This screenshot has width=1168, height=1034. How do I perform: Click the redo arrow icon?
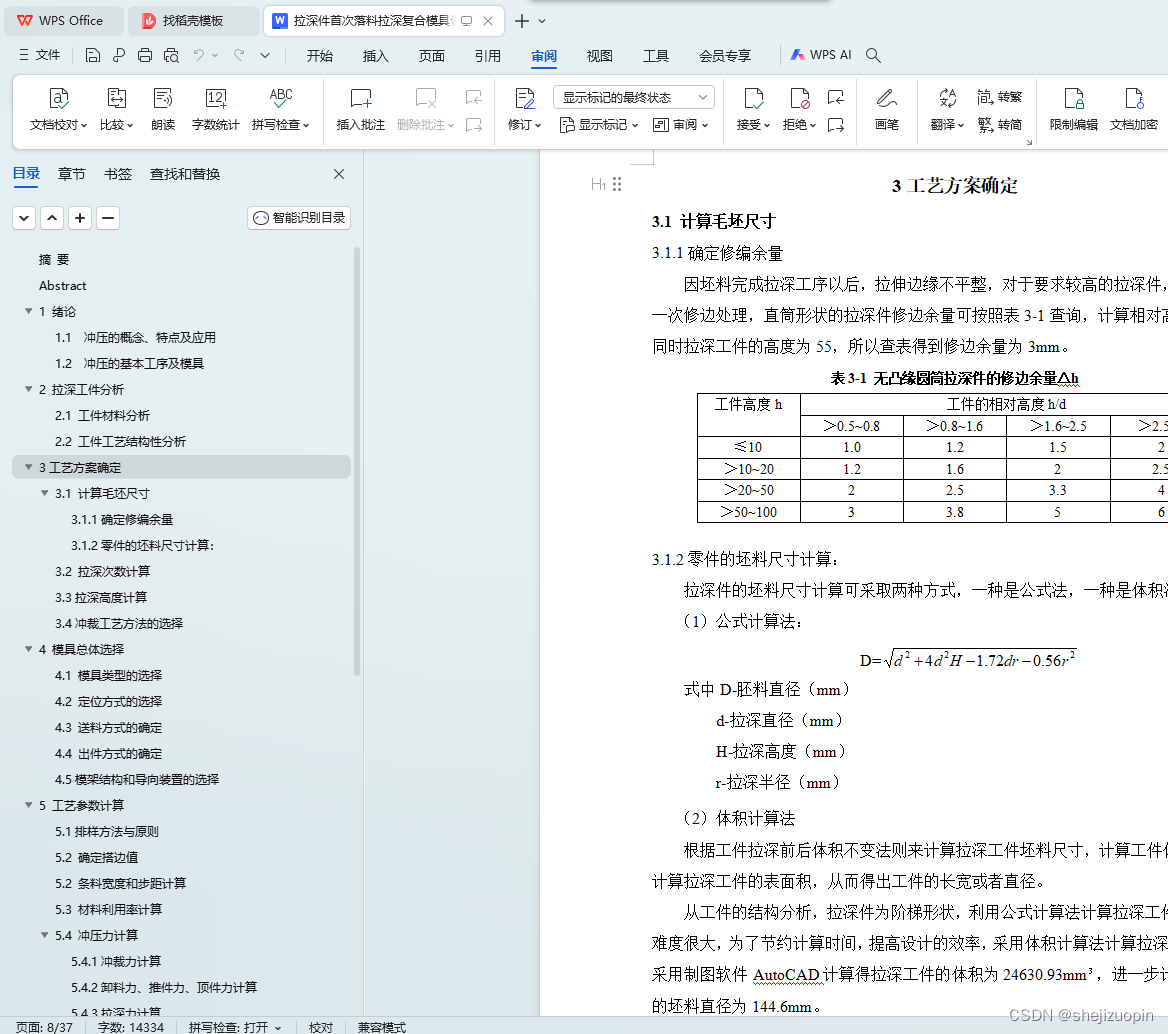tap(239, 55)
